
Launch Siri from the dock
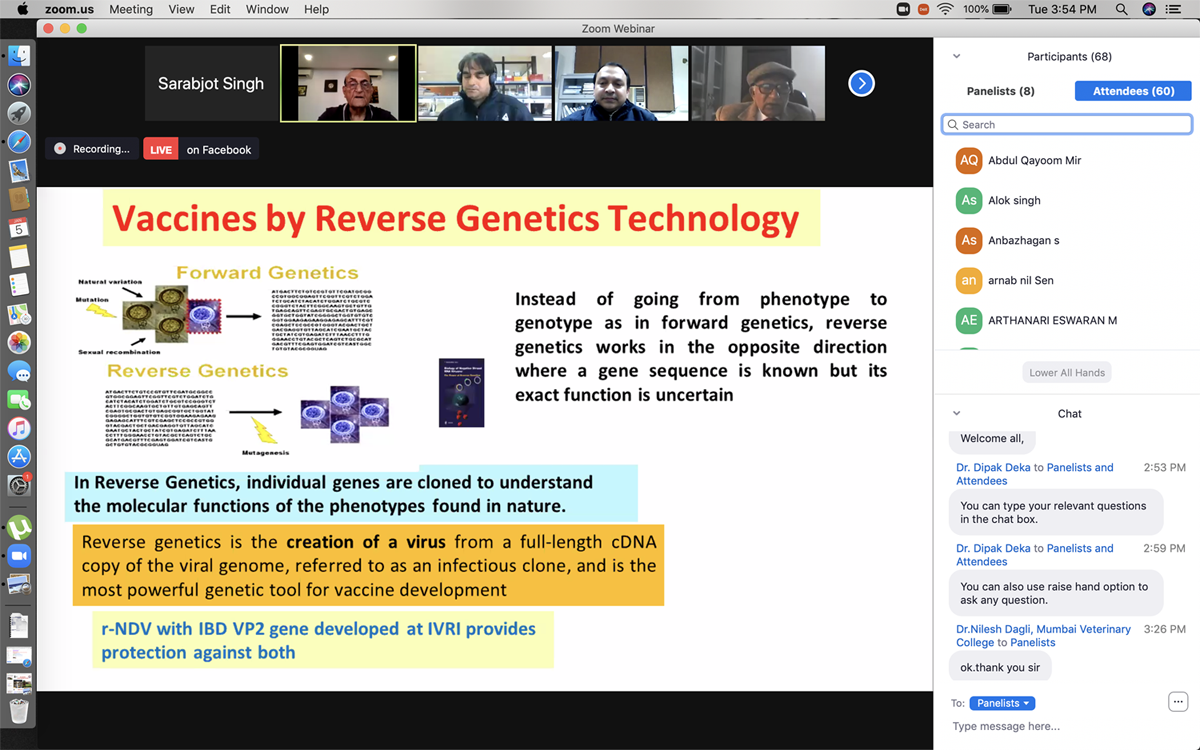click(19, 84)
